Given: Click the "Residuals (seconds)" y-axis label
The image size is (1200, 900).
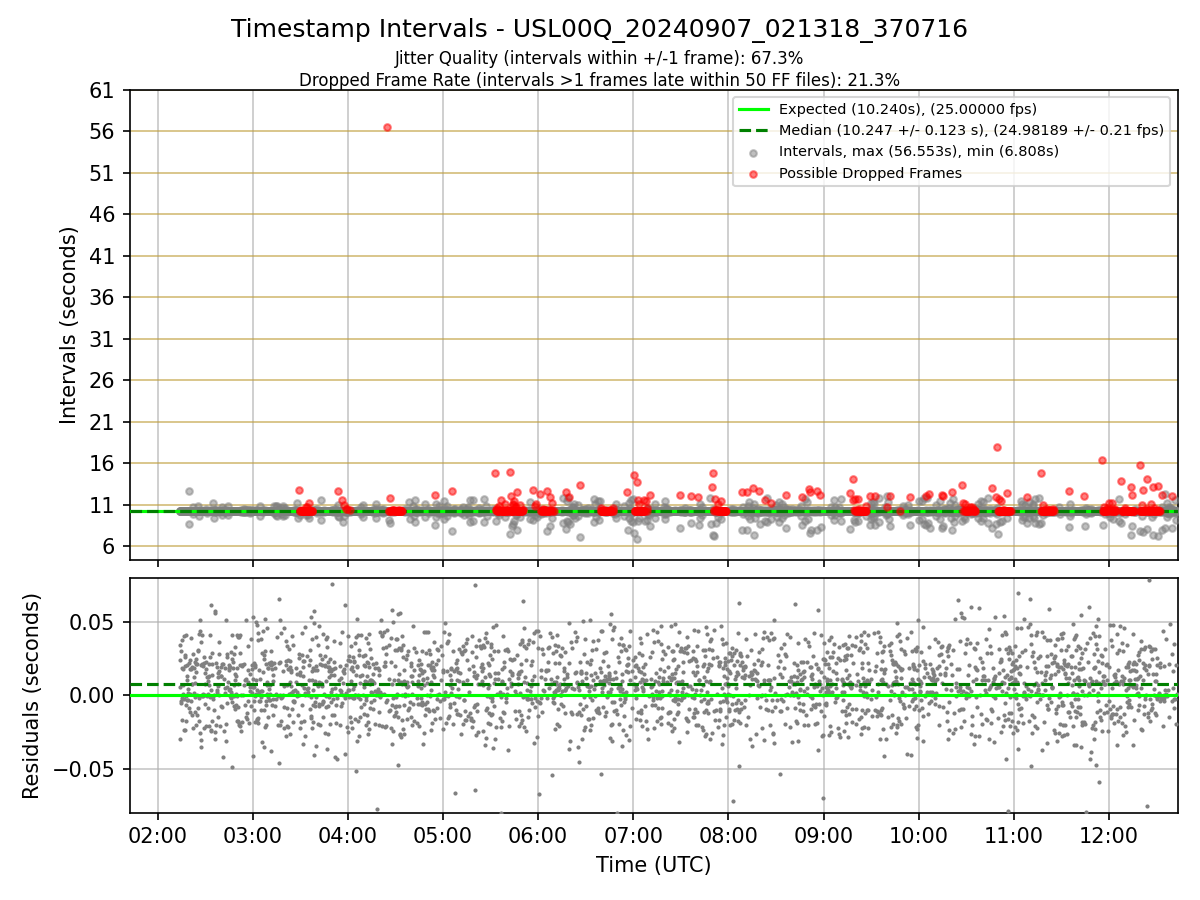Looking at the screenshot, I should click(32, 696).
